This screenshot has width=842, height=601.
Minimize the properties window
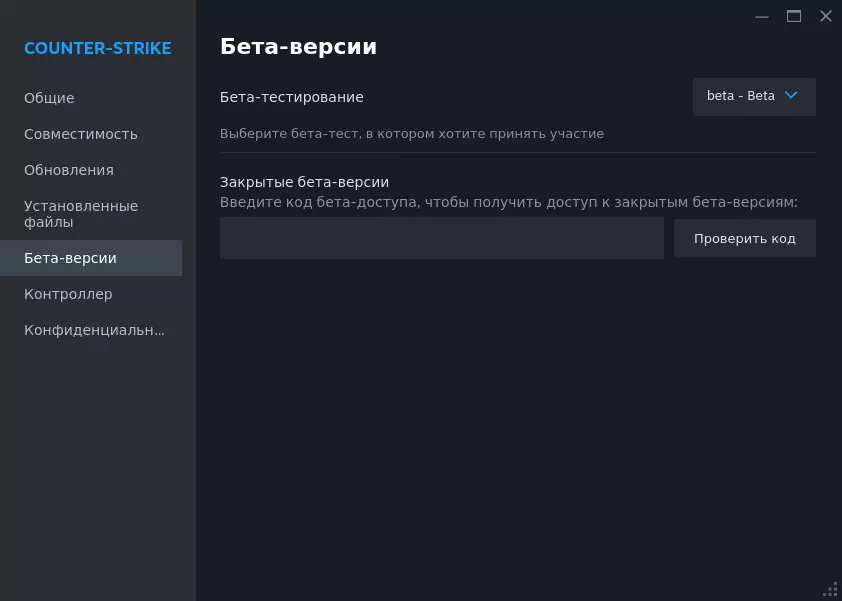pos(762,16)
